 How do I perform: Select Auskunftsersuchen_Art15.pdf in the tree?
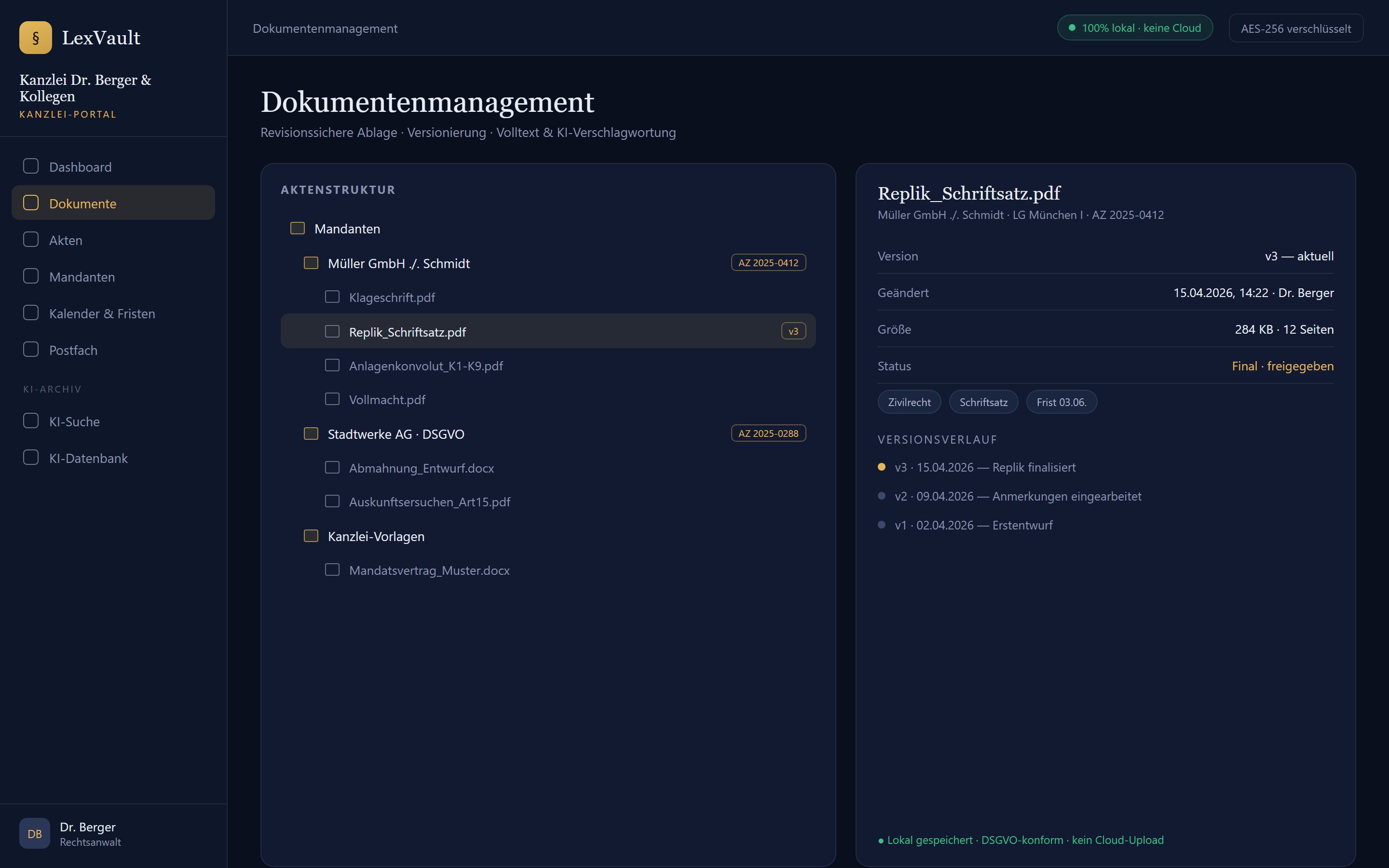tap(548, 502)
